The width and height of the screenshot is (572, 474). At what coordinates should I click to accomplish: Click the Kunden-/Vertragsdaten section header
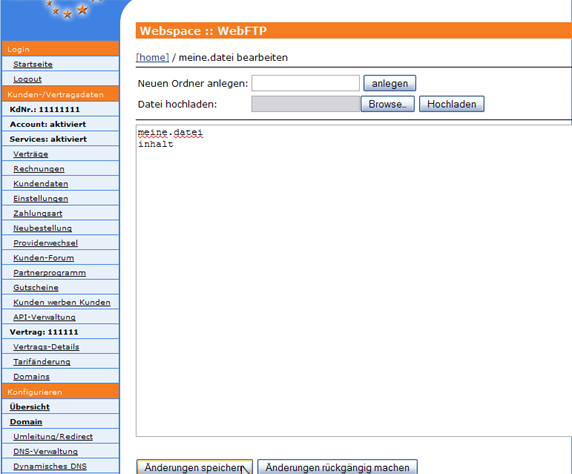click(61, 94)
